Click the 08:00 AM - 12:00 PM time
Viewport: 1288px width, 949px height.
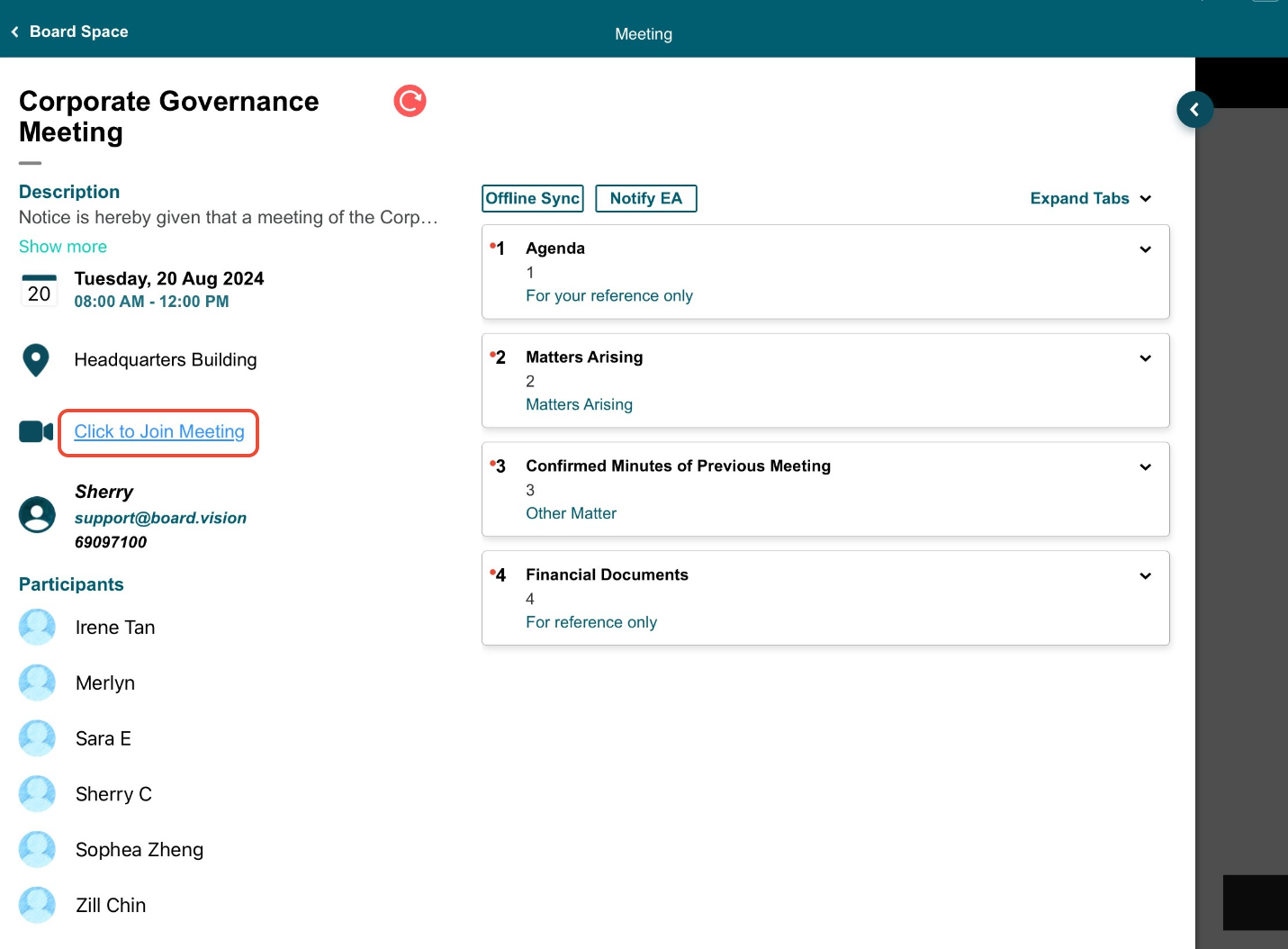[x=151, y=302]
